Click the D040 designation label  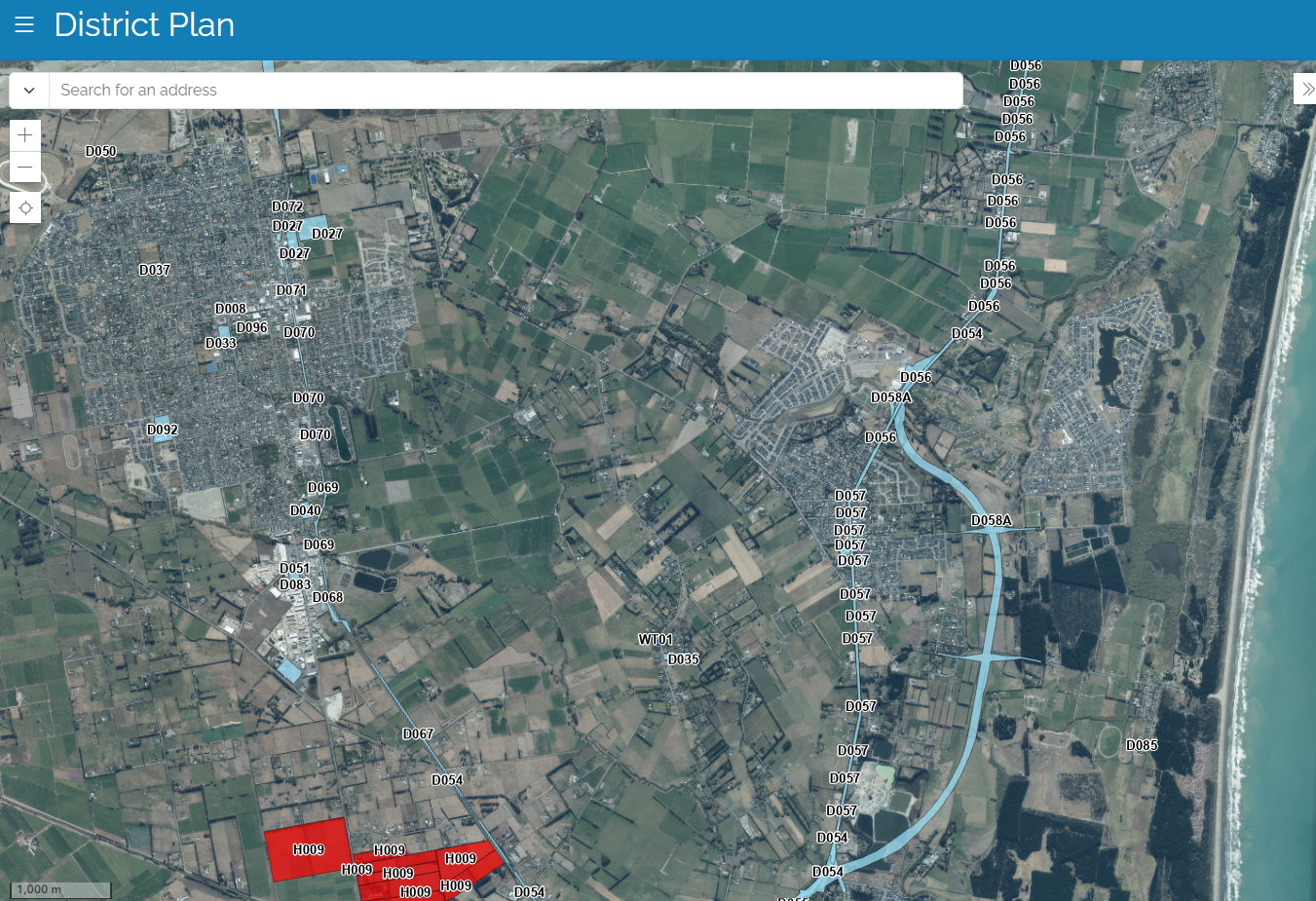click(x=305, y=510)
